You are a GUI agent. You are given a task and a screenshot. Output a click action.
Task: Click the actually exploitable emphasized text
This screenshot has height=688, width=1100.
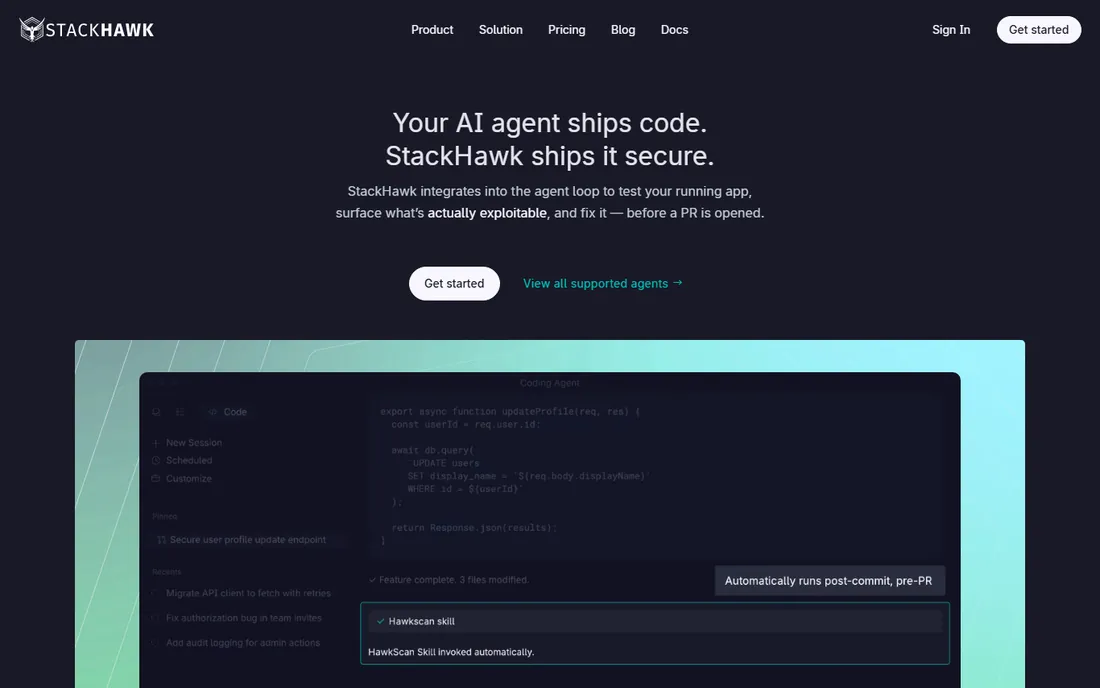point(487,213)
